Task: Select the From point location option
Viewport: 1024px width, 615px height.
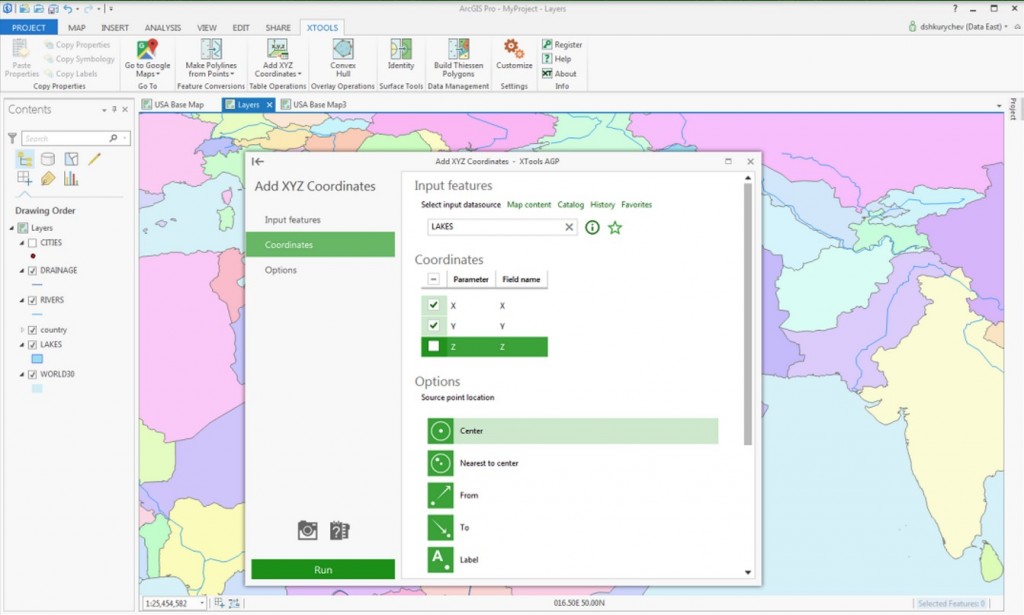Action: click(573, 495)
